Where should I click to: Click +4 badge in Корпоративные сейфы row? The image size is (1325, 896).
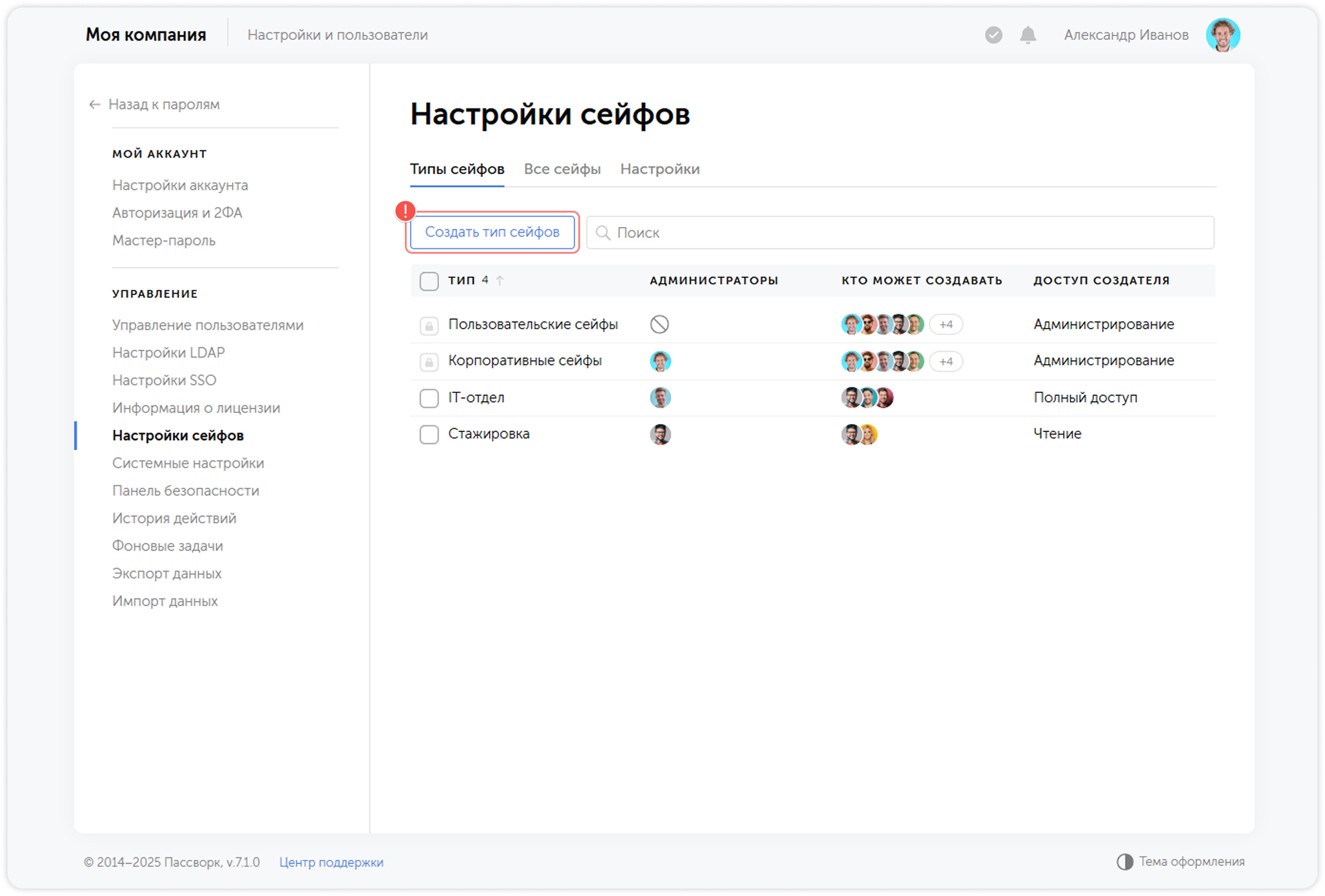click(x=946, y=361)
